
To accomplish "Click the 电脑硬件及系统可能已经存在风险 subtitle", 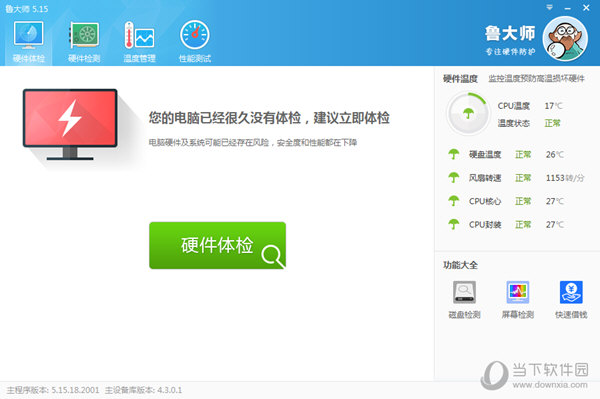I will (x=253, y=143).
